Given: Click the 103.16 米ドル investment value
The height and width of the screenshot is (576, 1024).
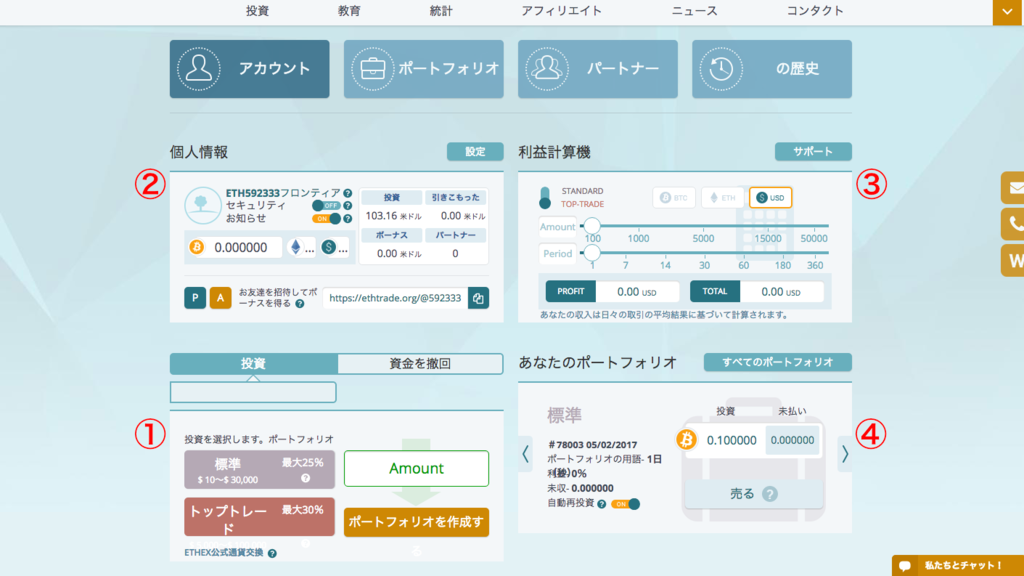Looking at the screenshot, I should pyautogui.click(x=392, y=216).
